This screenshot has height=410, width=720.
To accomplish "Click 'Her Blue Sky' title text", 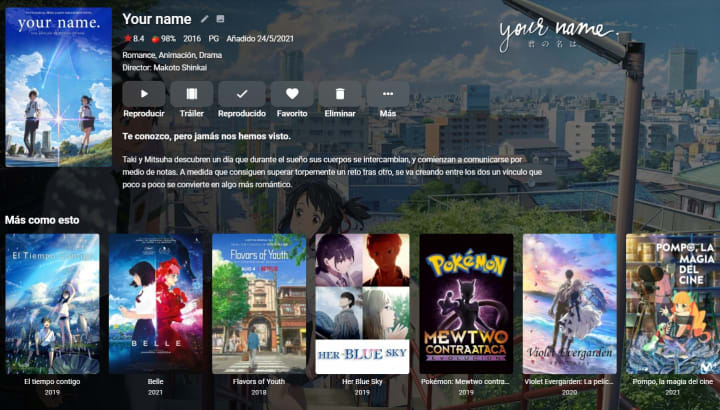I will point(362,382).
